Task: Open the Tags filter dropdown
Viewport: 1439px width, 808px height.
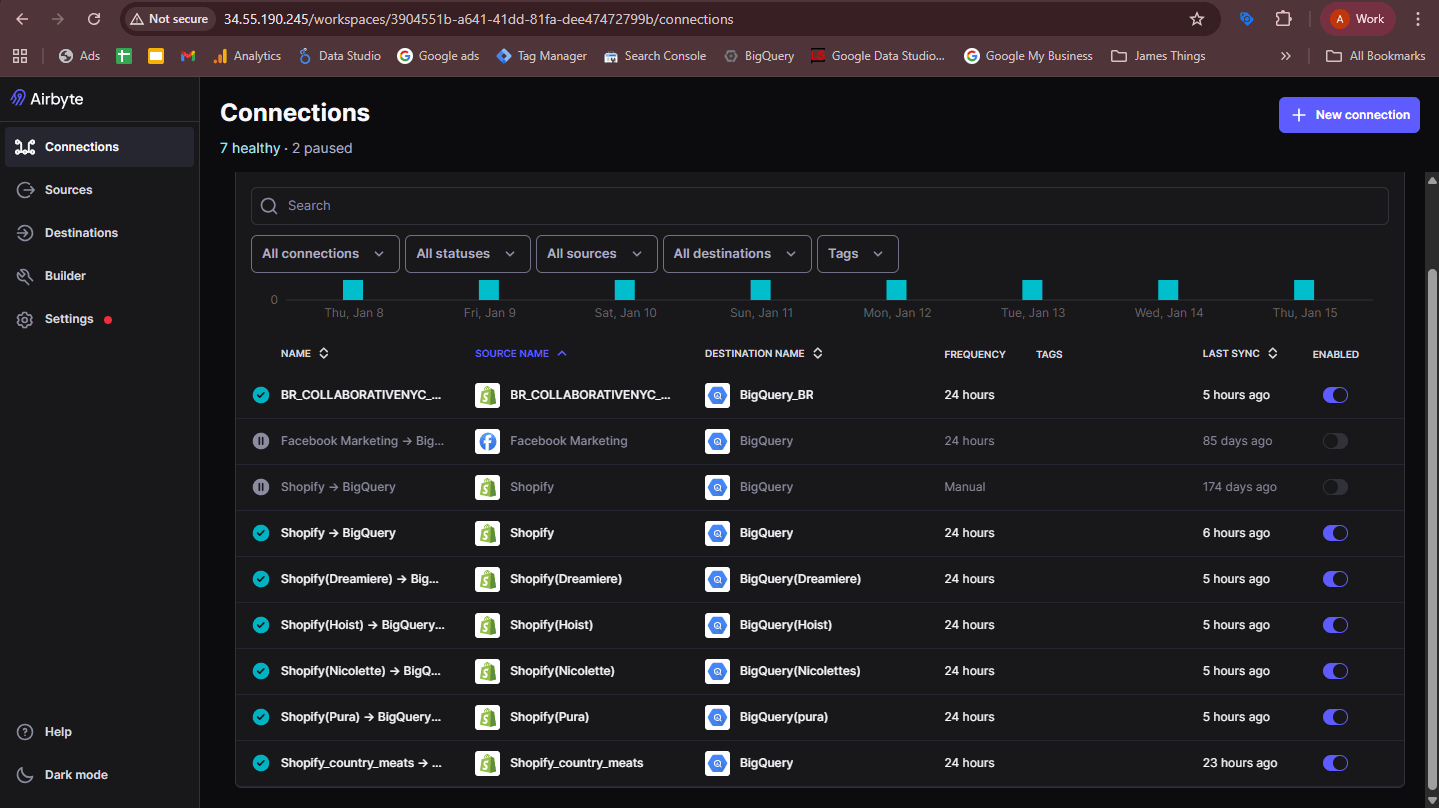Action: [857, 254]
